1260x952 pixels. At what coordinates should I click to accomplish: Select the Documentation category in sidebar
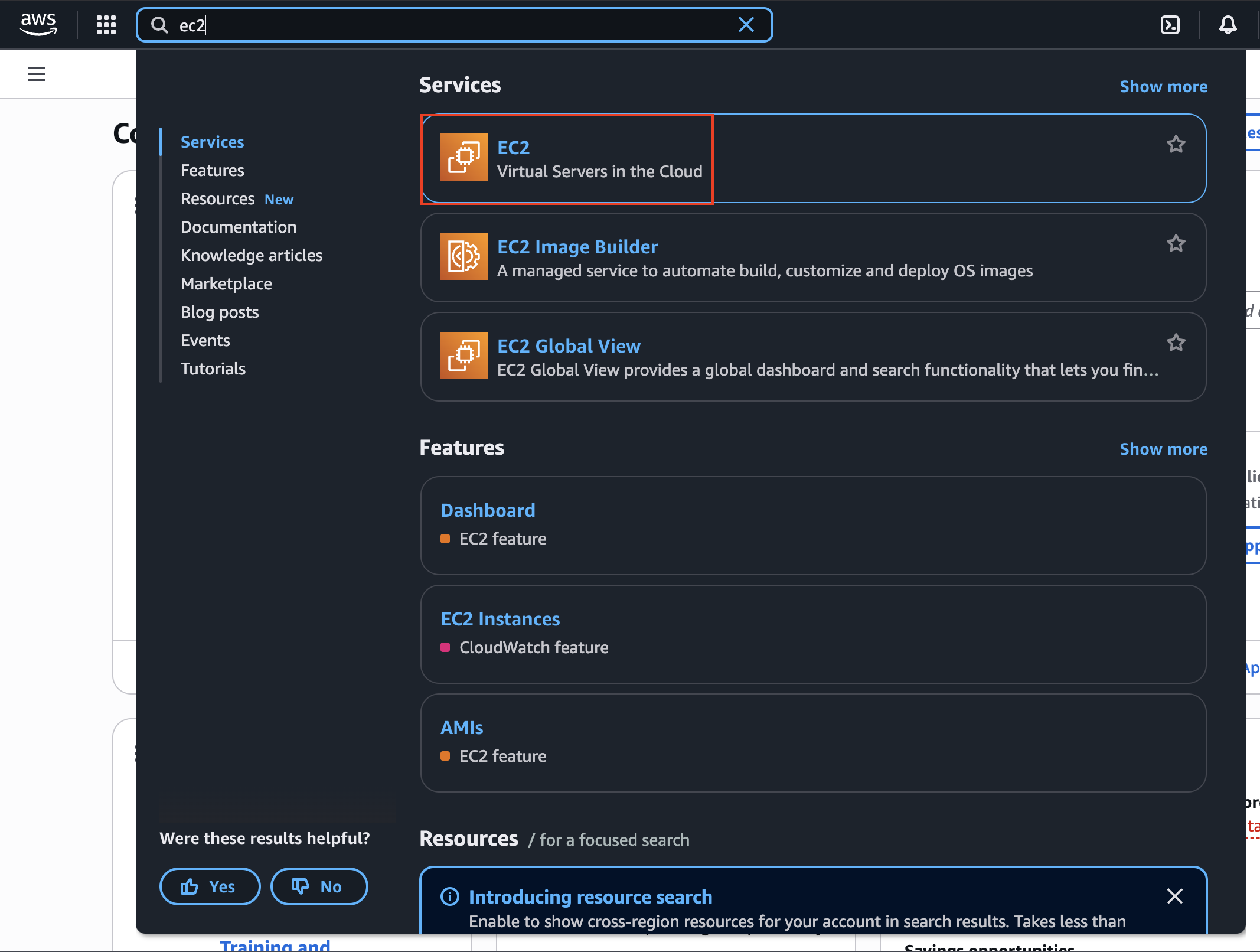(238, 227)
